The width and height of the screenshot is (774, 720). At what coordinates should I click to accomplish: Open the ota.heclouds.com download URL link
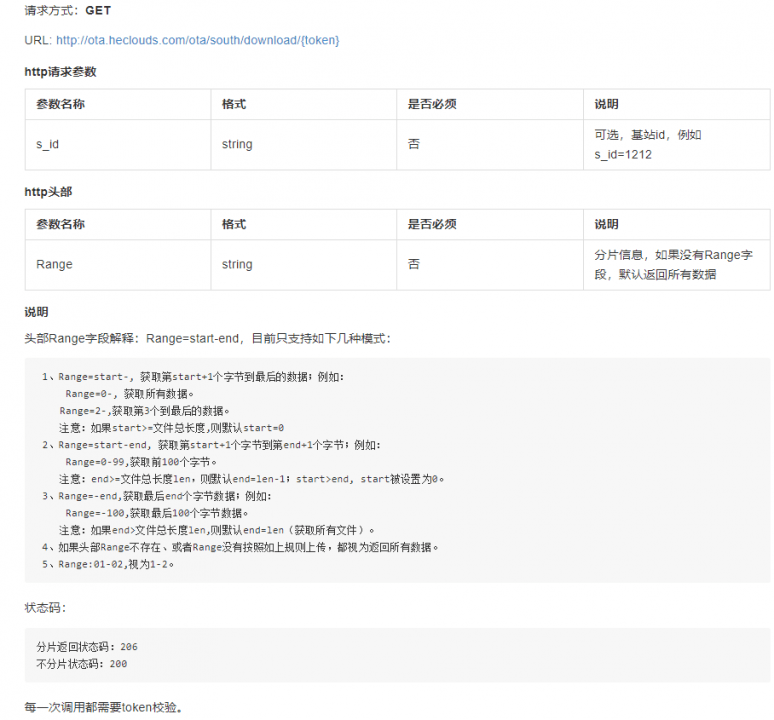(x=197, y=40)
